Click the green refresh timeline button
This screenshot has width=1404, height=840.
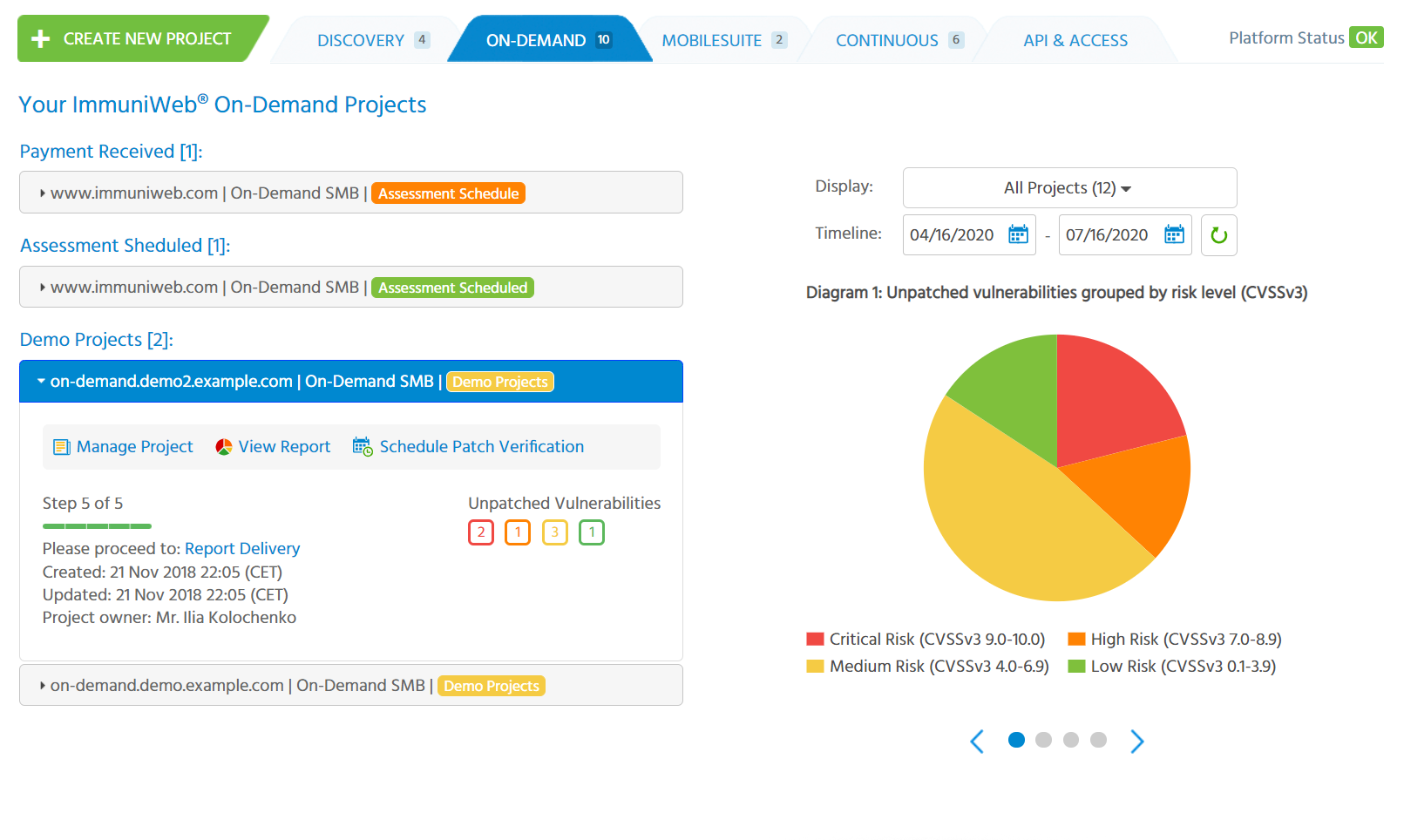point(1219,235)
